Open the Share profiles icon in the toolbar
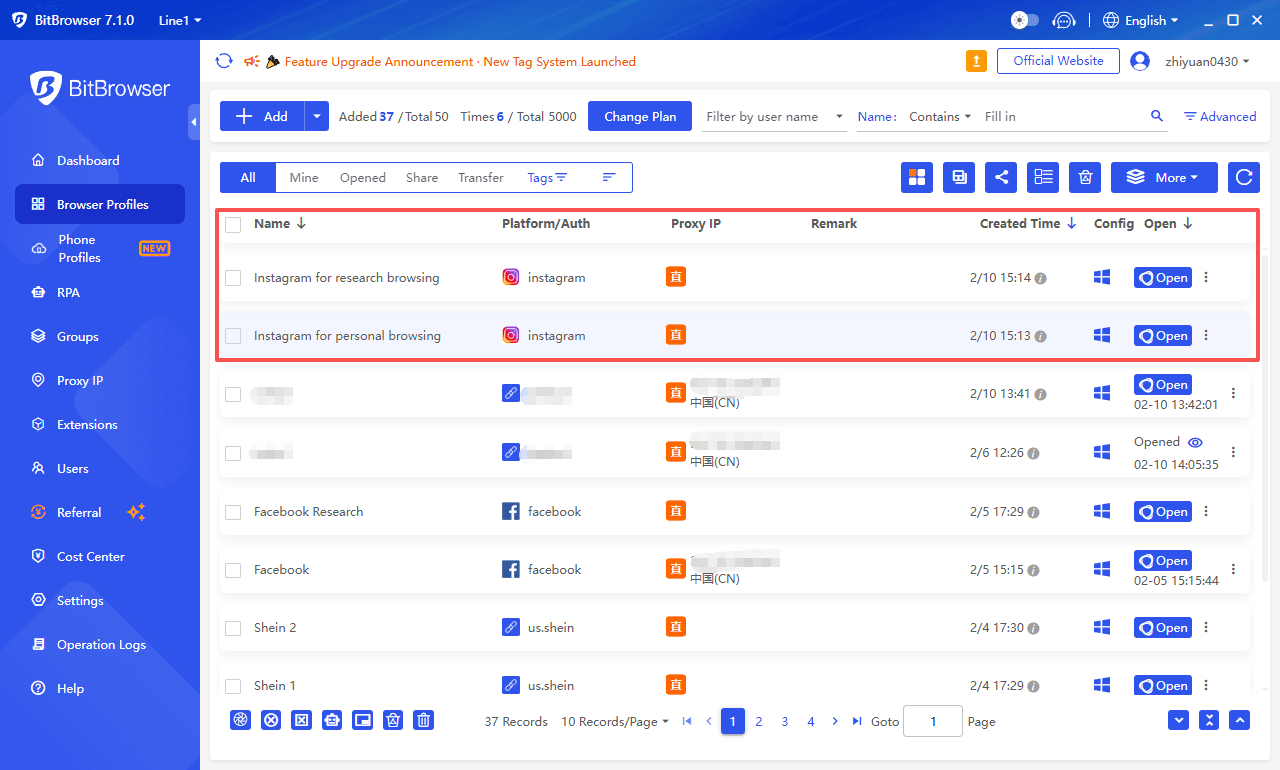Viewport: 1280px width, 770px height. point(1001,177)
